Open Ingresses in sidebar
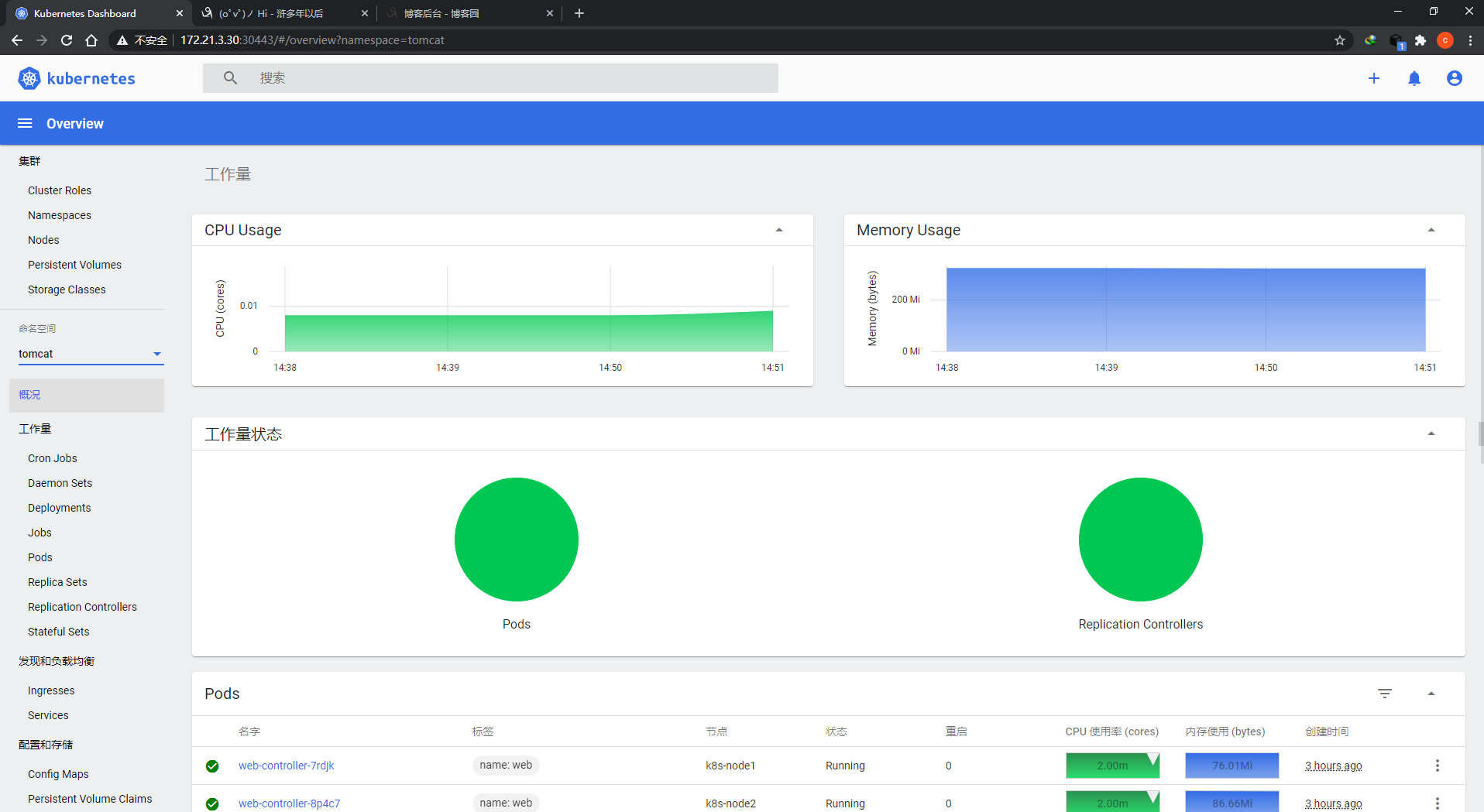Screen dimensions: 1484x812 tap(51, 690)
